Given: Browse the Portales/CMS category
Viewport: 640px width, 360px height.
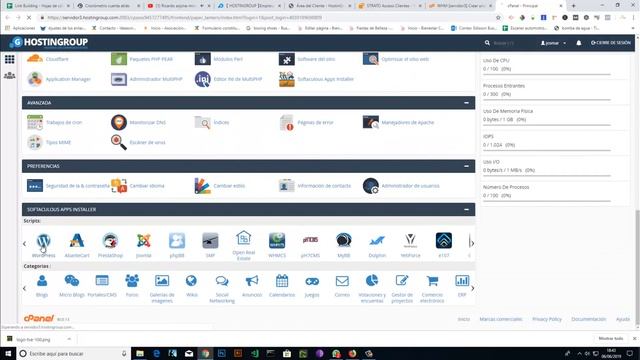Looking at the screenshot, I should (x=102, y=286).
